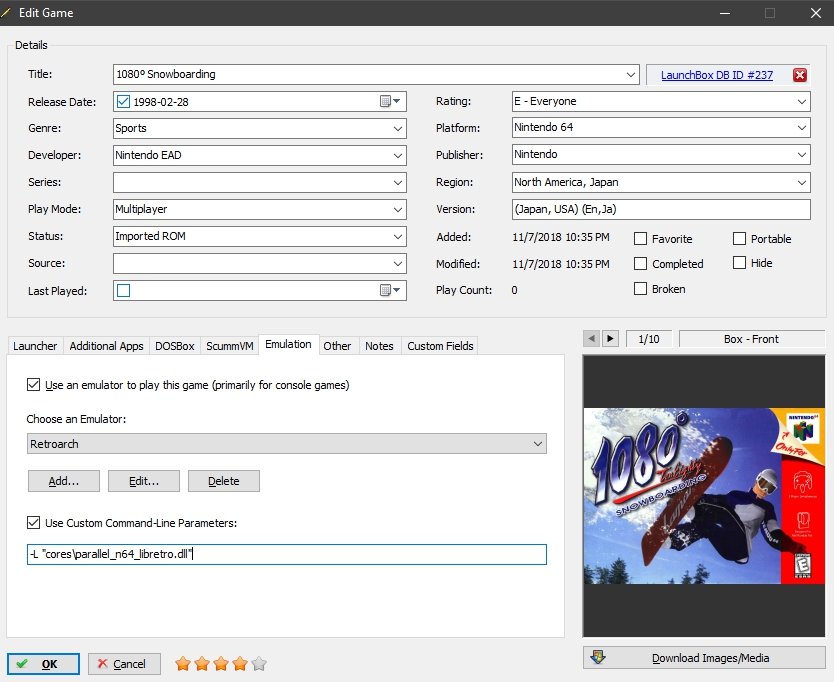
Task: Set rating to five stars
Action: click(260, 663)
